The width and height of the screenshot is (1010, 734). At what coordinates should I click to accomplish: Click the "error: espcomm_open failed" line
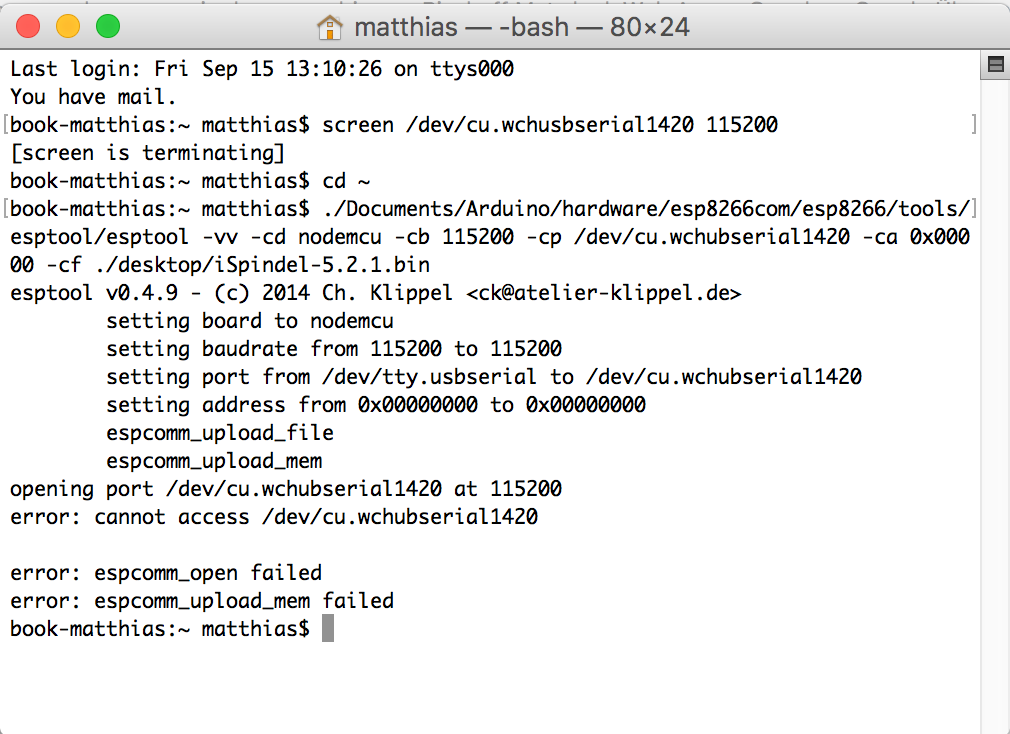[x=166, y=573]
